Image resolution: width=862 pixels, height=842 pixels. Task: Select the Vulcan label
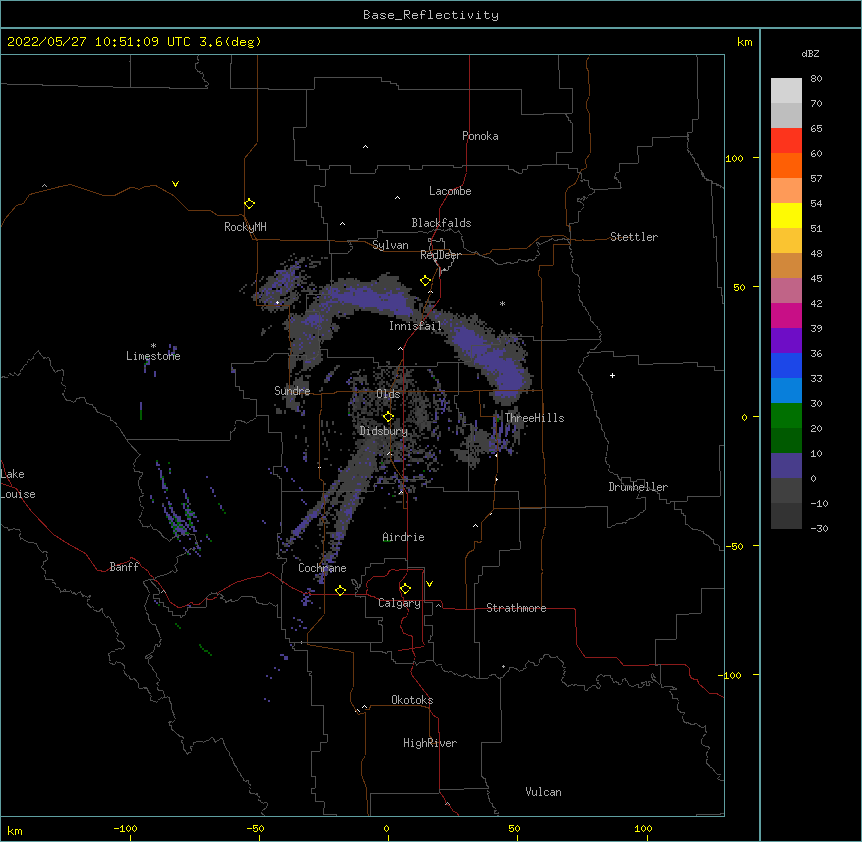click(543, 792)
